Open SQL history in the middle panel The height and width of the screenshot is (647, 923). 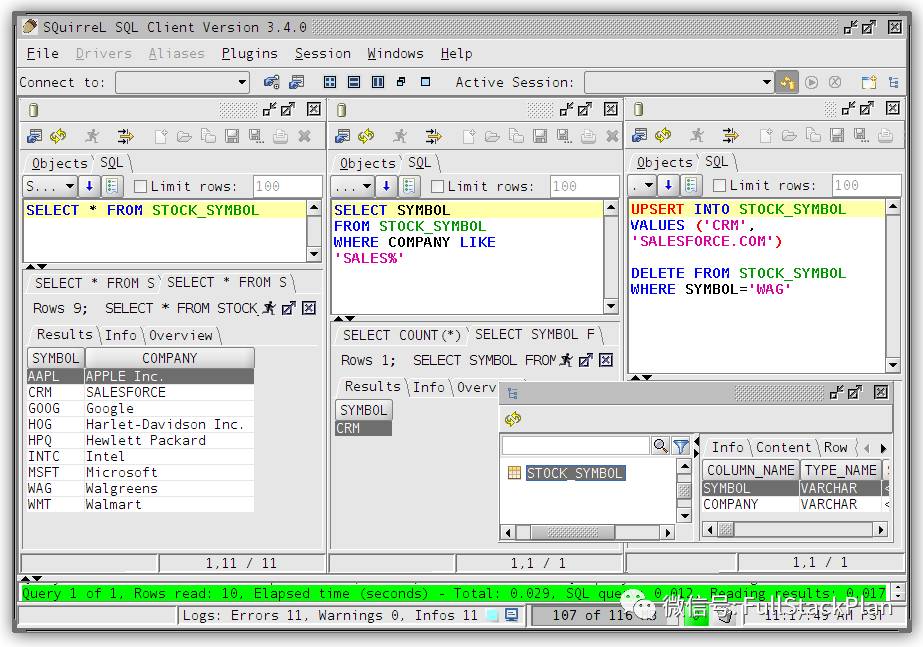409,186
